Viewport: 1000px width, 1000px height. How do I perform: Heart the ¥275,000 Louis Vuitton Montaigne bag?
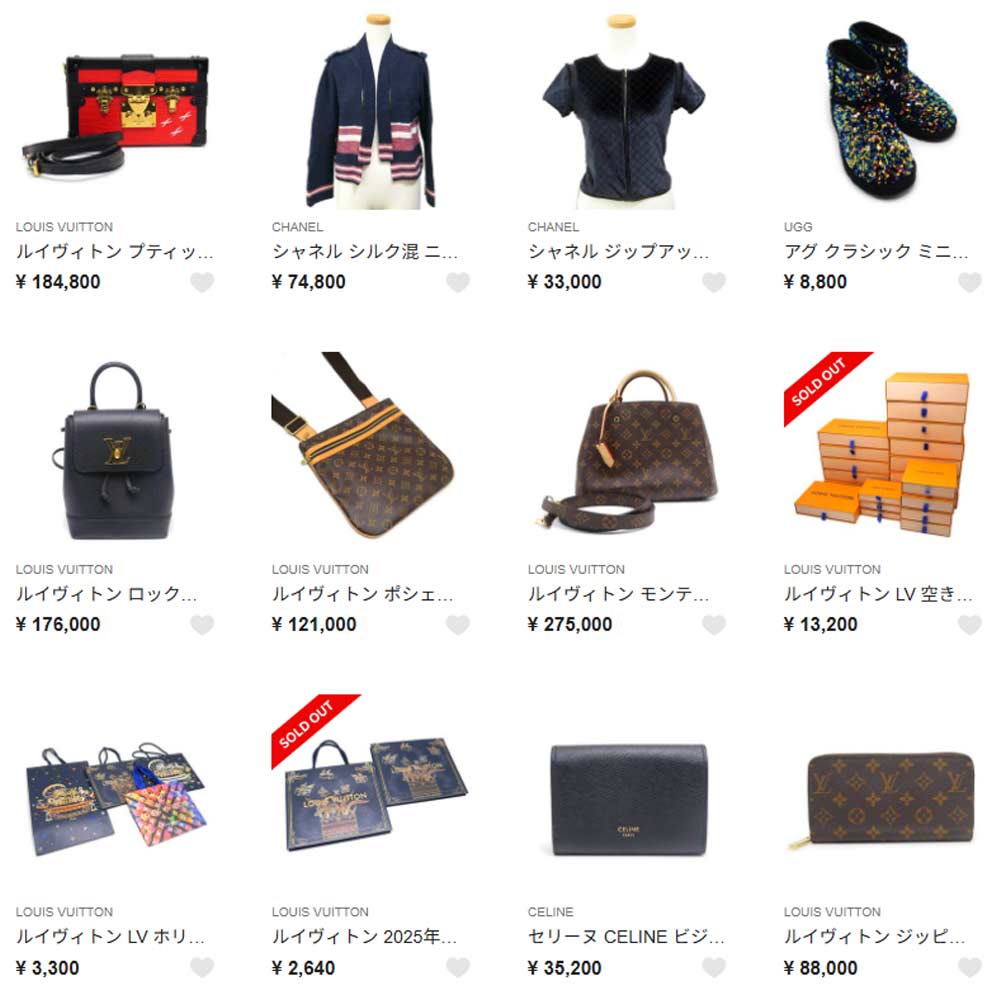(x=714, y=624)
